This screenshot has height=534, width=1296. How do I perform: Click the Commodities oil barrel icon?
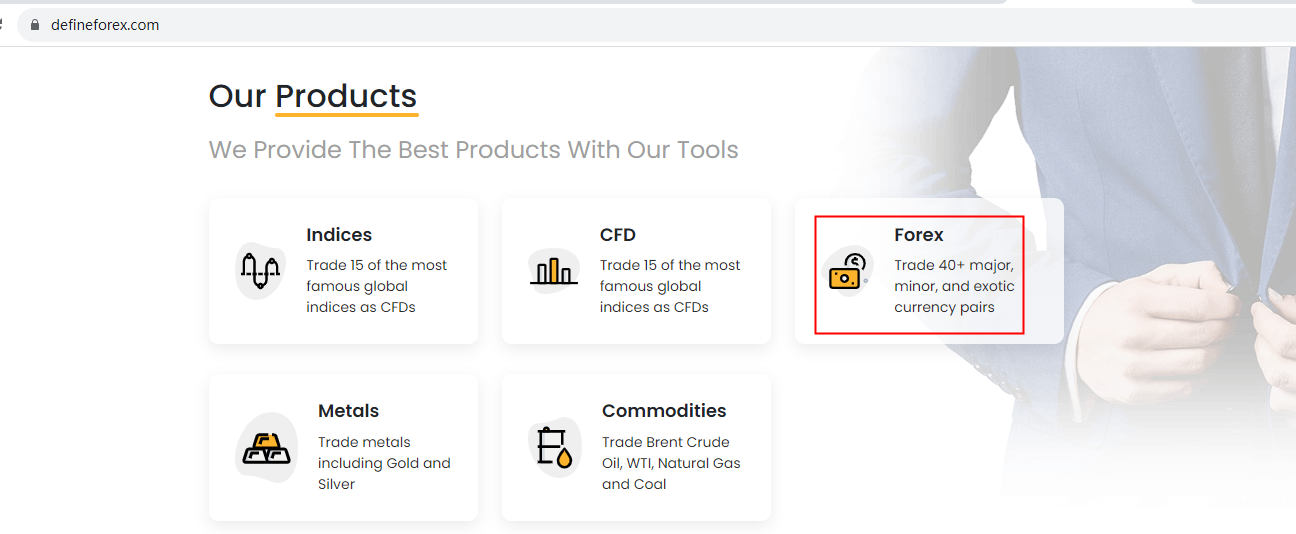pyautogui.click(x=554, y=447)
